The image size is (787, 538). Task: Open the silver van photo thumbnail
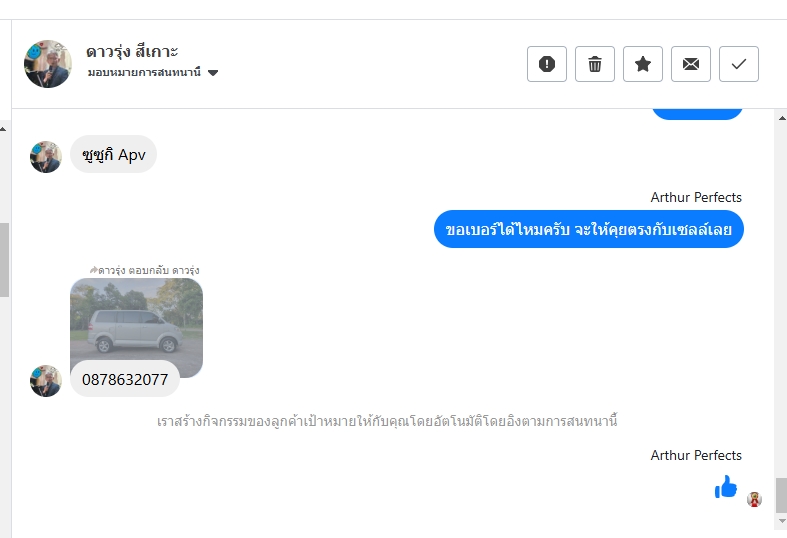[x=137, y=319]
